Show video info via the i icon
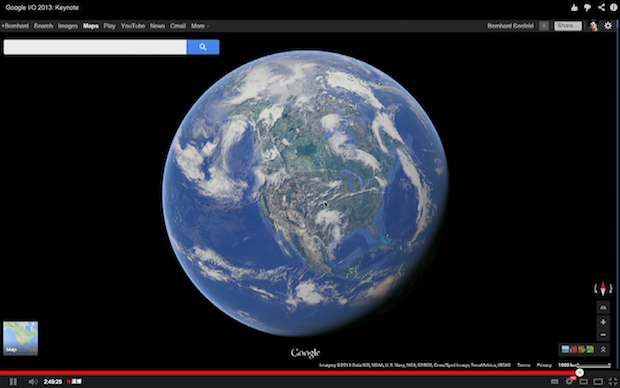Viewport: 620px width, 388px height. (614, 7)
